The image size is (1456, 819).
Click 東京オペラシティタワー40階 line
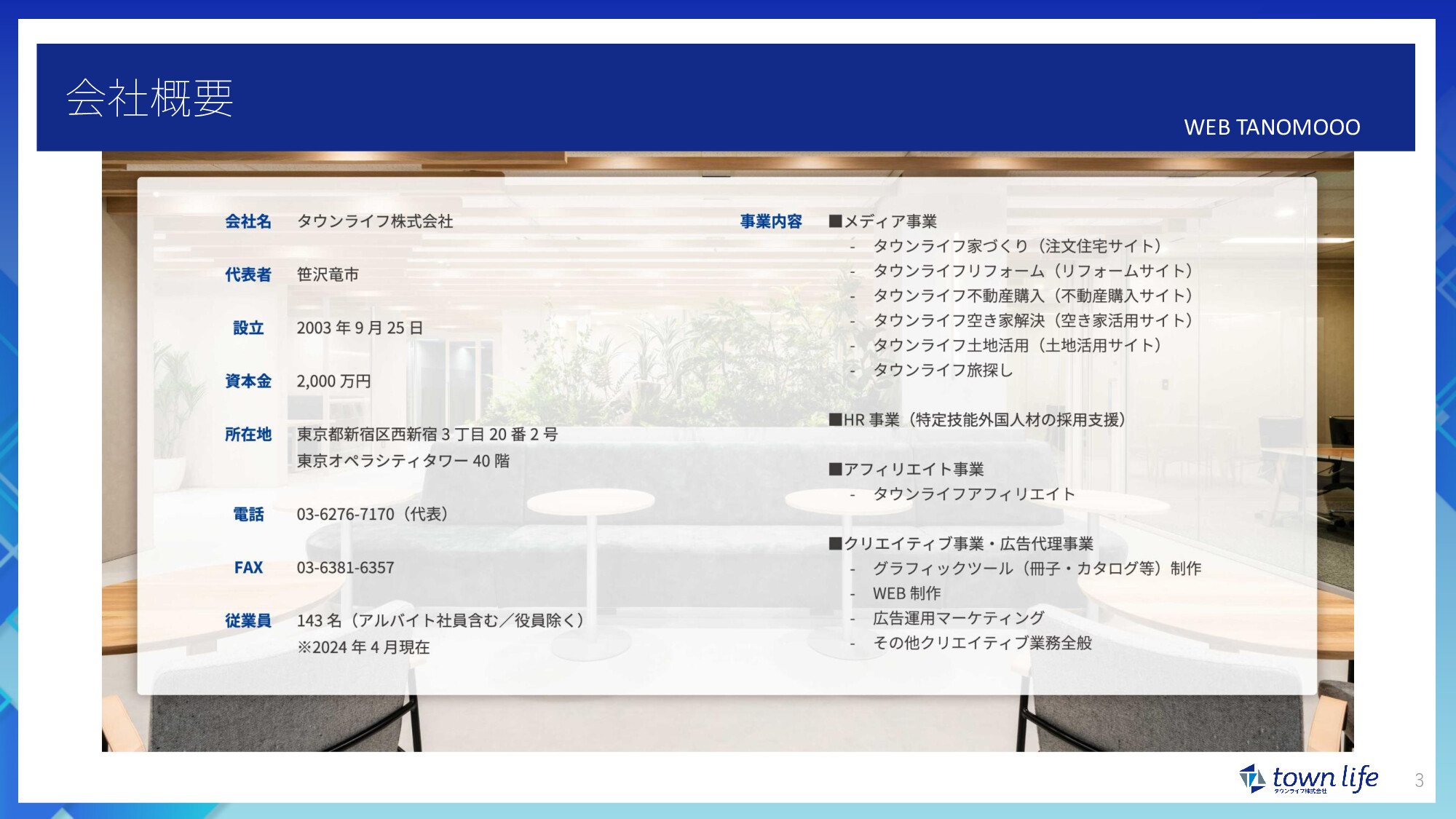(x=403, y=461)
